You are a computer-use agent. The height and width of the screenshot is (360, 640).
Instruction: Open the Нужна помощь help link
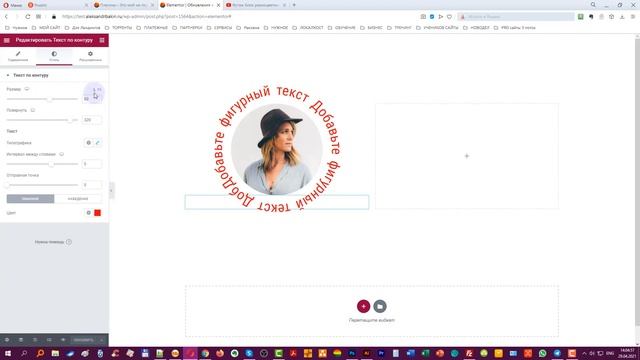click(x=53, y=242)
